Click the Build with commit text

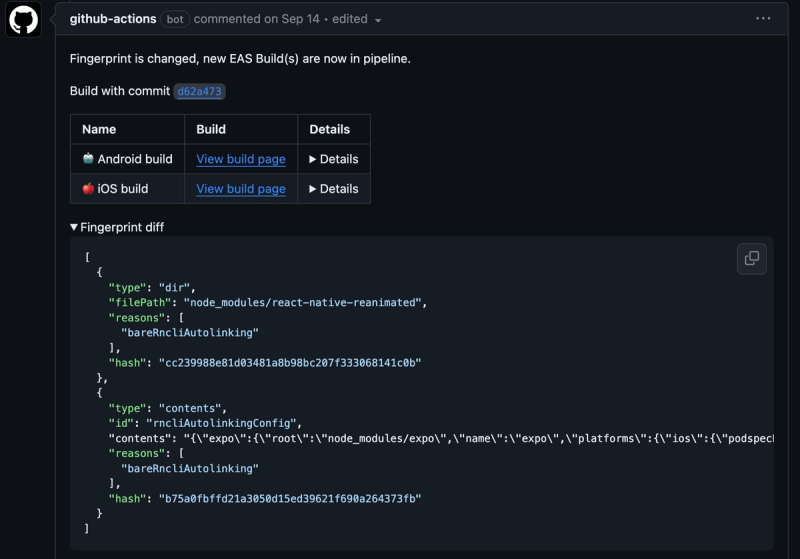120,91
